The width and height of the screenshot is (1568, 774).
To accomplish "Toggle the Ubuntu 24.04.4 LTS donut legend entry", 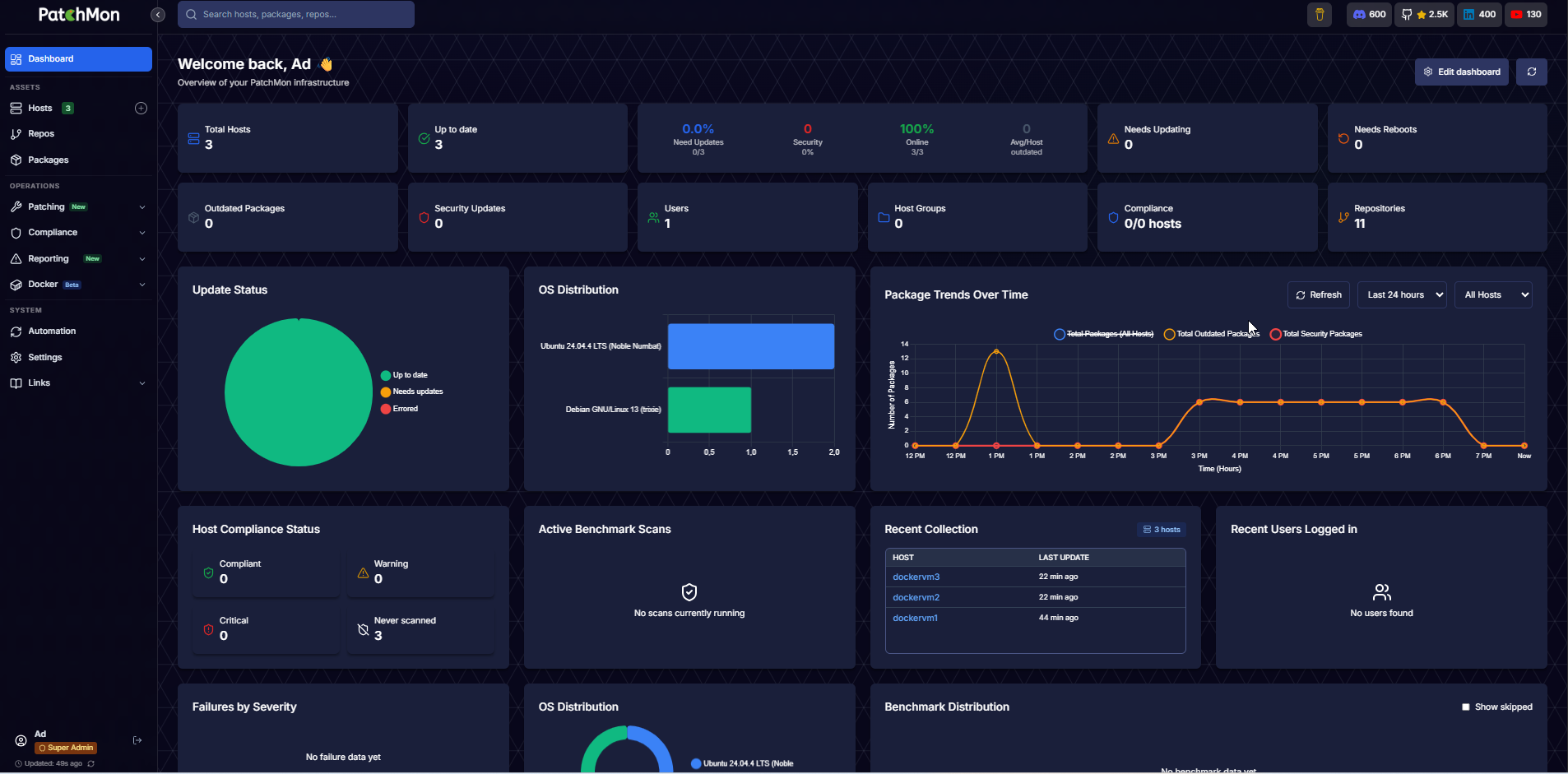I will pos(742,763).
